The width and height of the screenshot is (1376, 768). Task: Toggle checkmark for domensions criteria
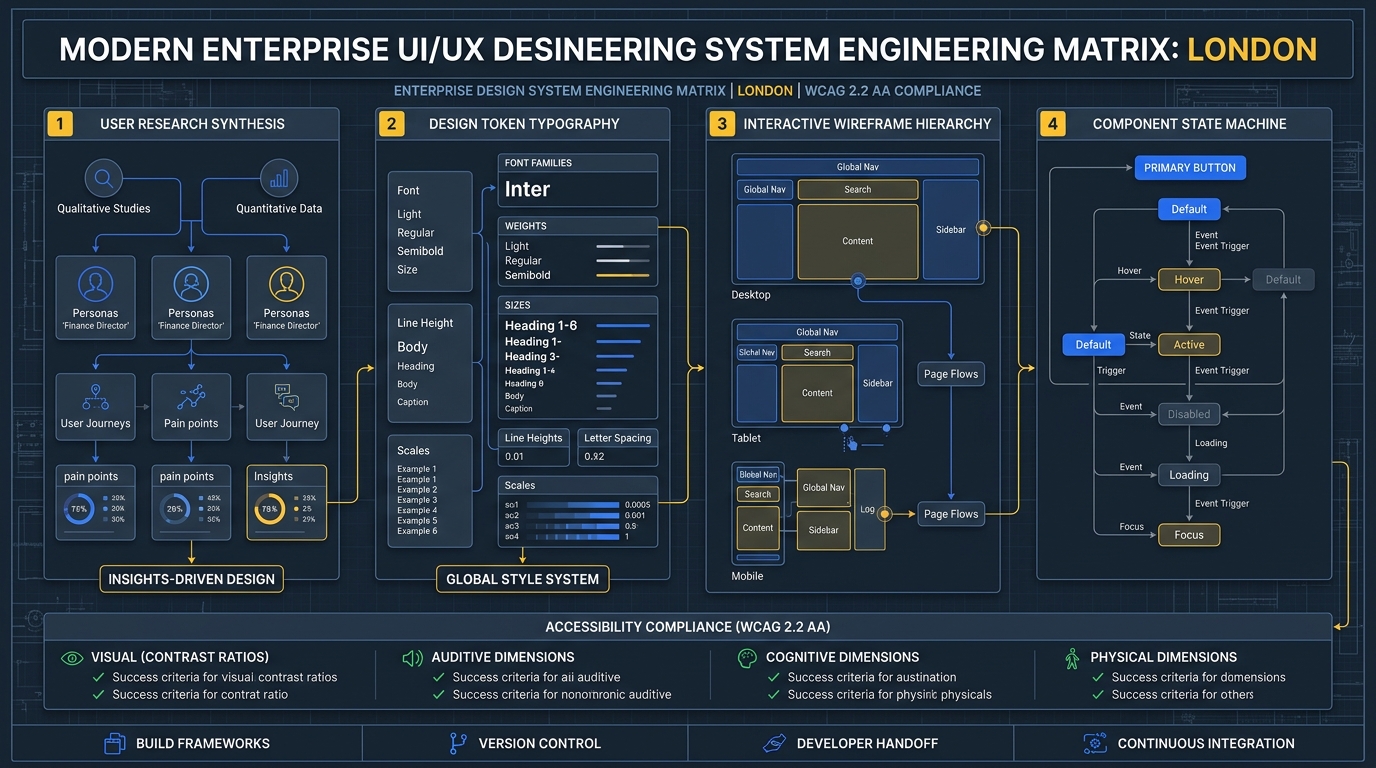pyautogui.click(x=1097, y=677)
